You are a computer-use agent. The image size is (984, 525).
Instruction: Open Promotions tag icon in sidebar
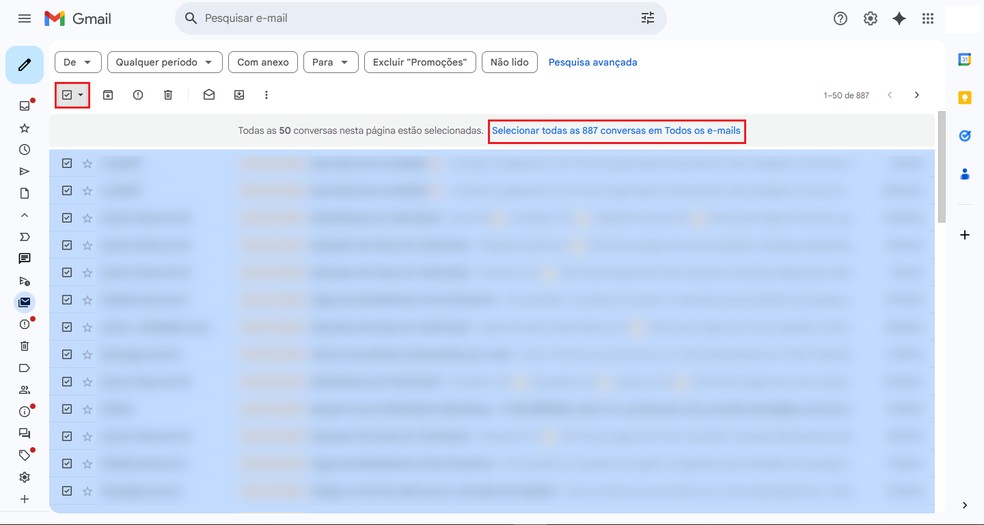point(24,455)
